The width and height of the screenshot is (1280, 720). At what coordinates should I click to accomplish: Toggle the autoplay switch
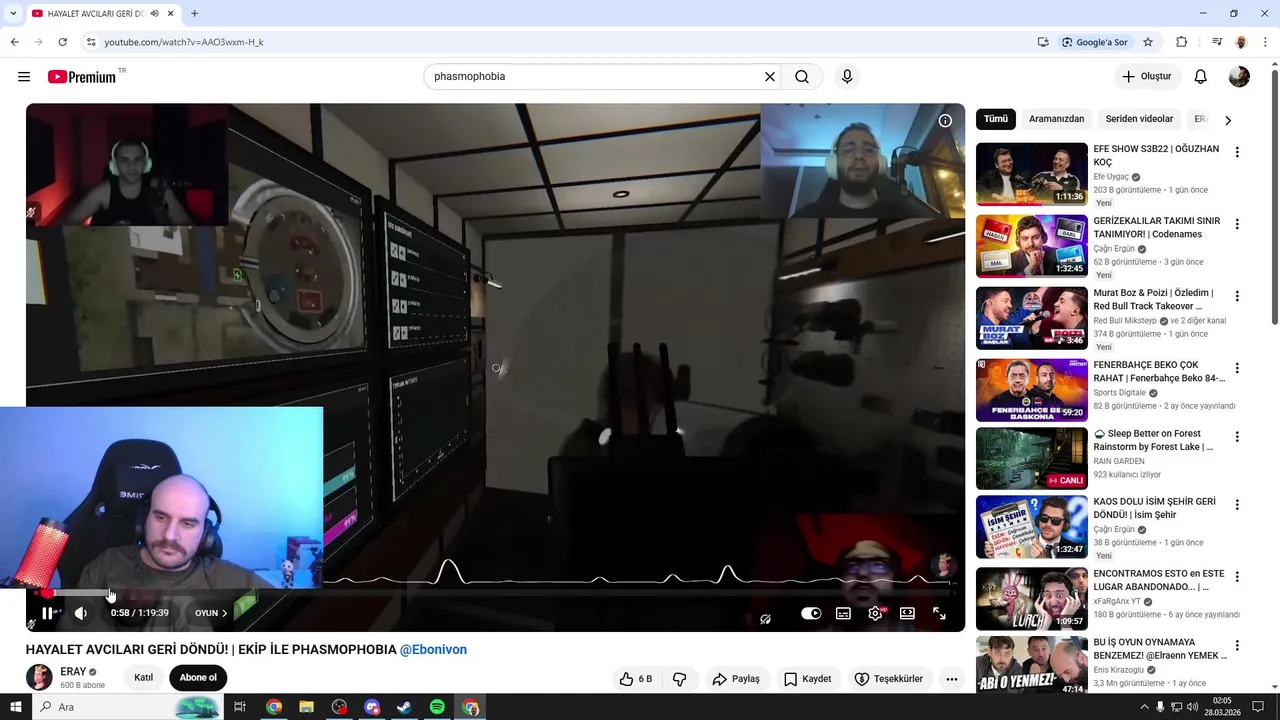click(811, 614)
